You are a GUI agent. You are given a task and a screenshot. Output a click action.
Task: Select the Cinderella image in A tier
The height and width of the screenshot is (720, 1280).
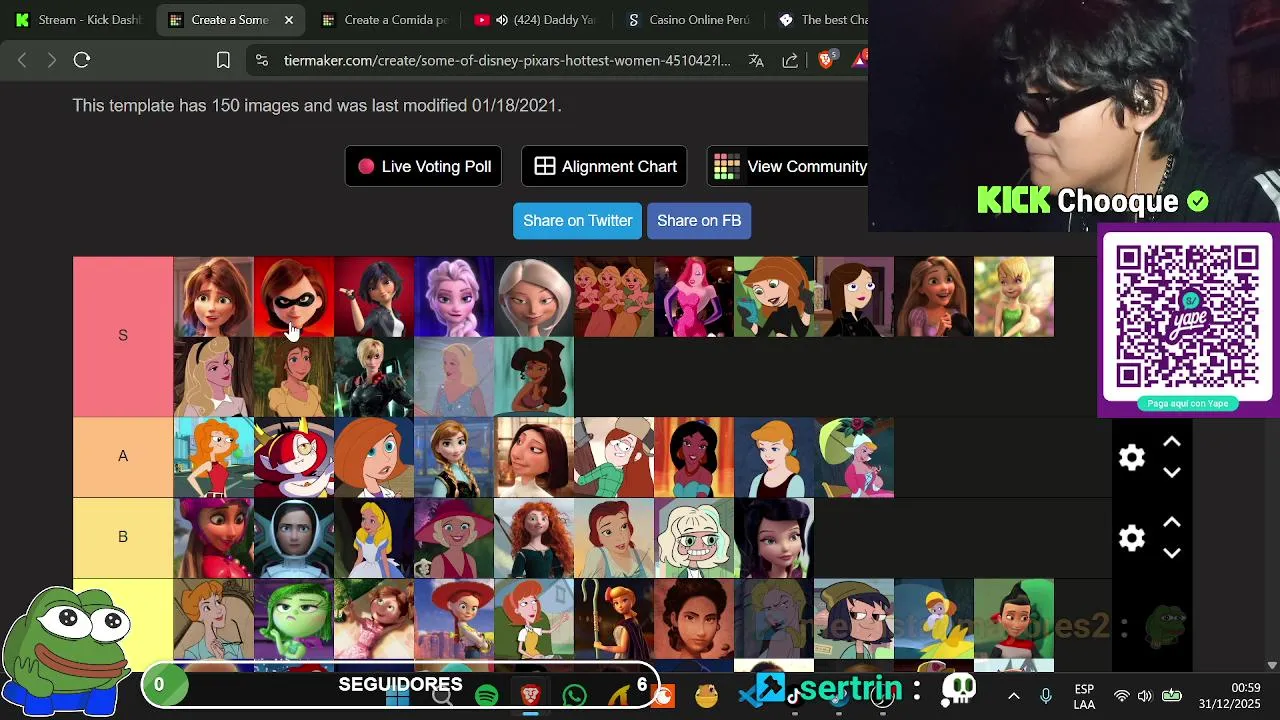coord(774,457)
